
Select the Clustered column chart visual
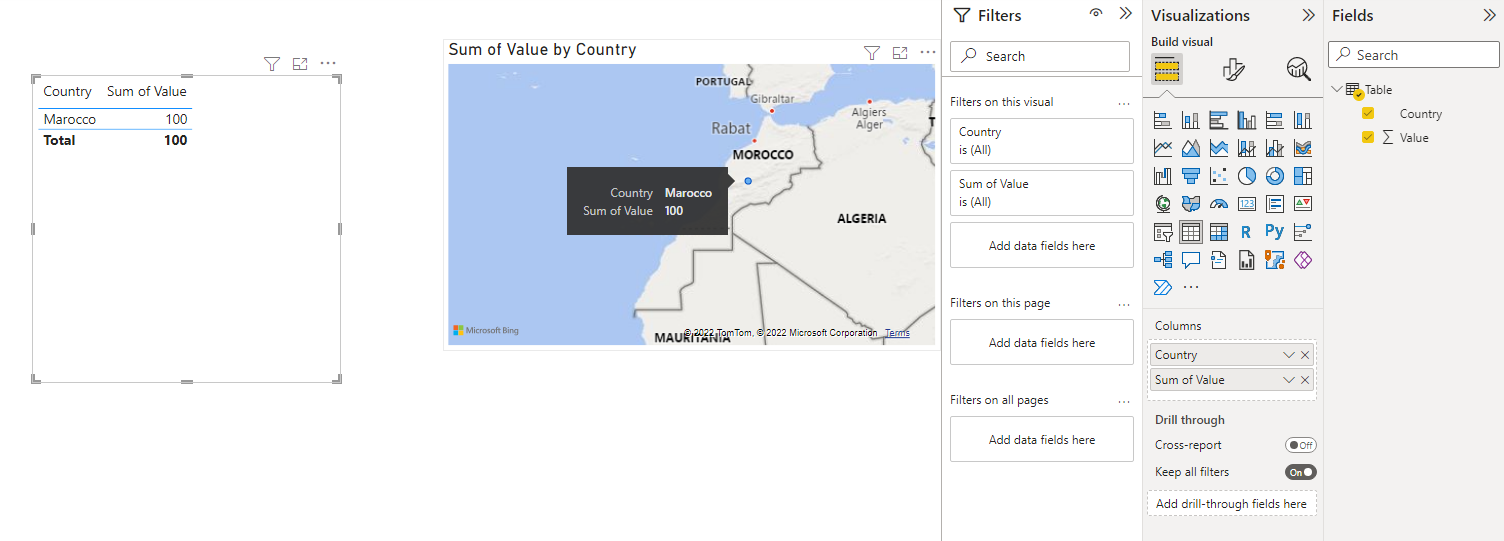(1246, 120)
